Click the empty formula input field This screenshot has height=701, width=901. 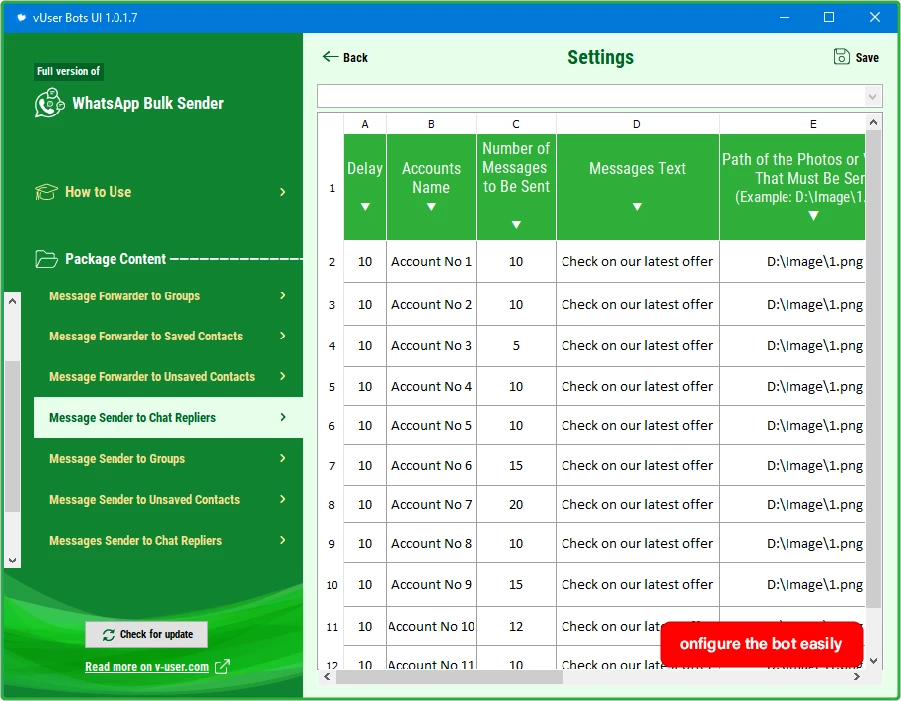click(591, 96)
